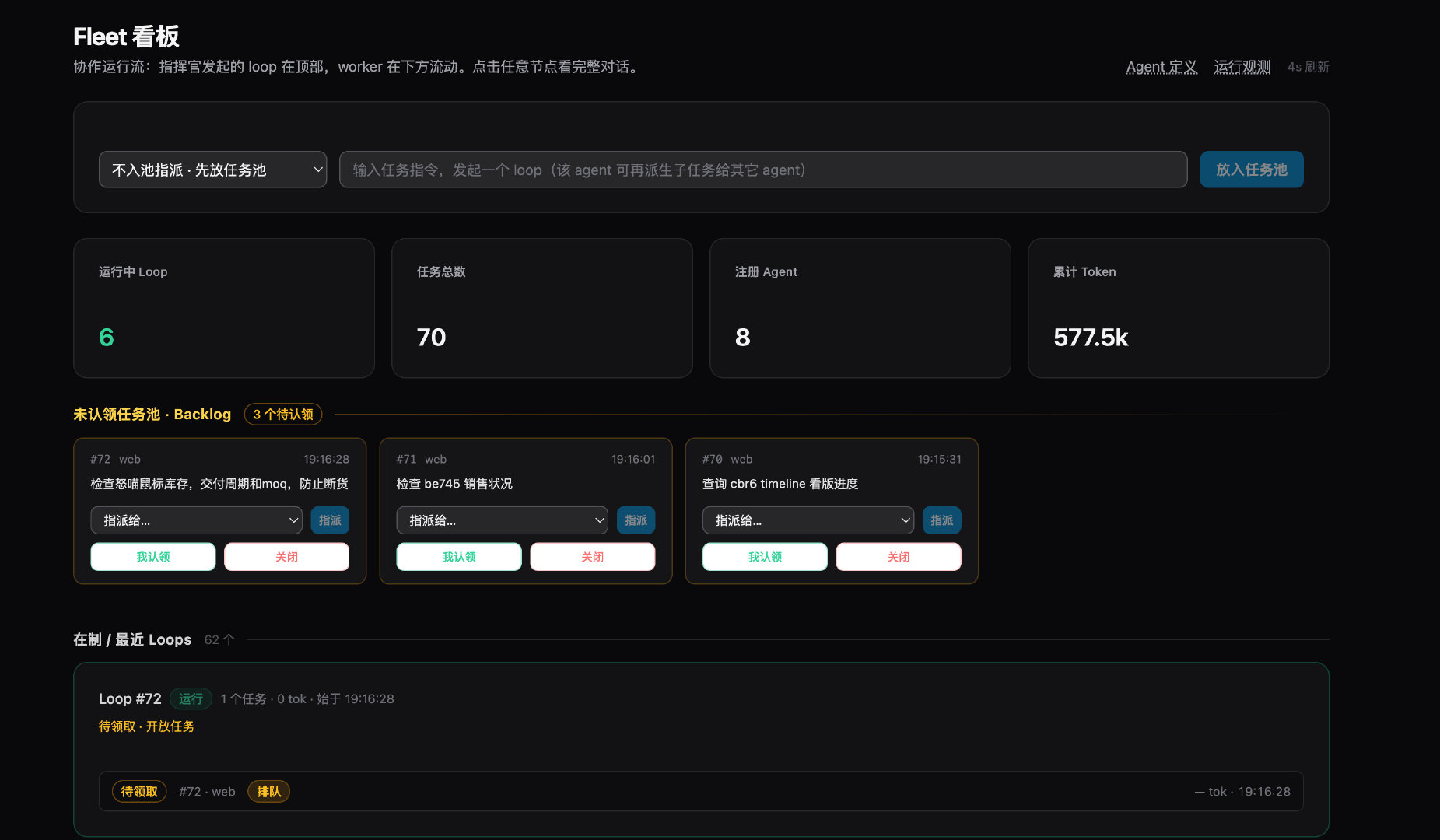Click timestamp 19:15:31 on task #70
The image size is (1440, 840).
[939, 459]
